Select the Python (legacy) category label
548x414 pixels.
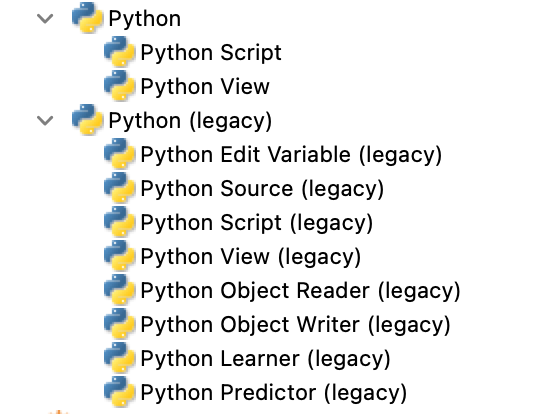[x=190, y=121]
